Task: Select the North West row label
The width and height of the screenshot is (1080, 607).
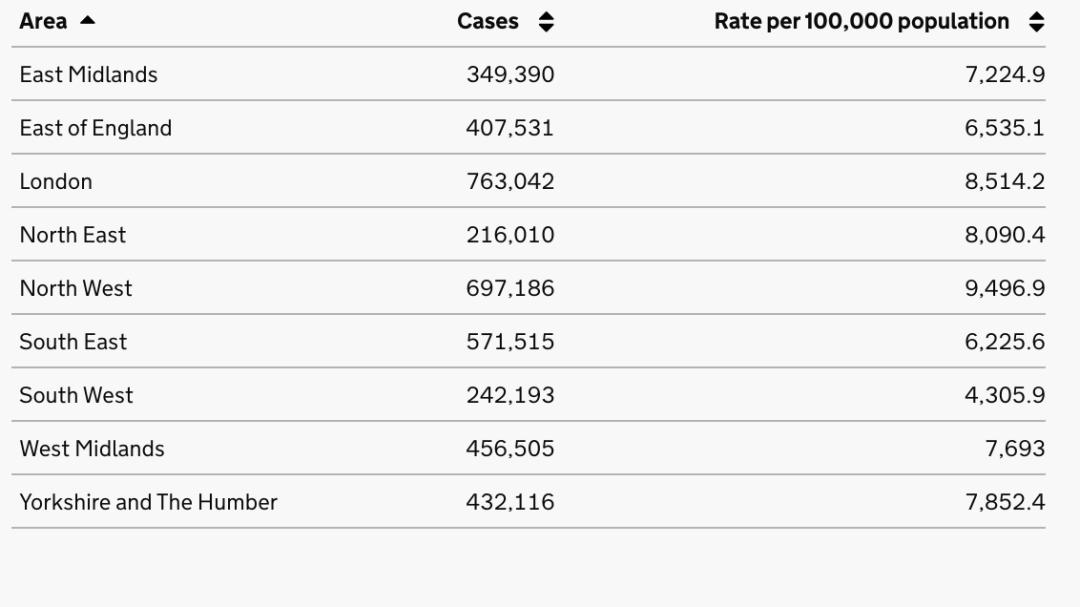Action: point(76,288)
